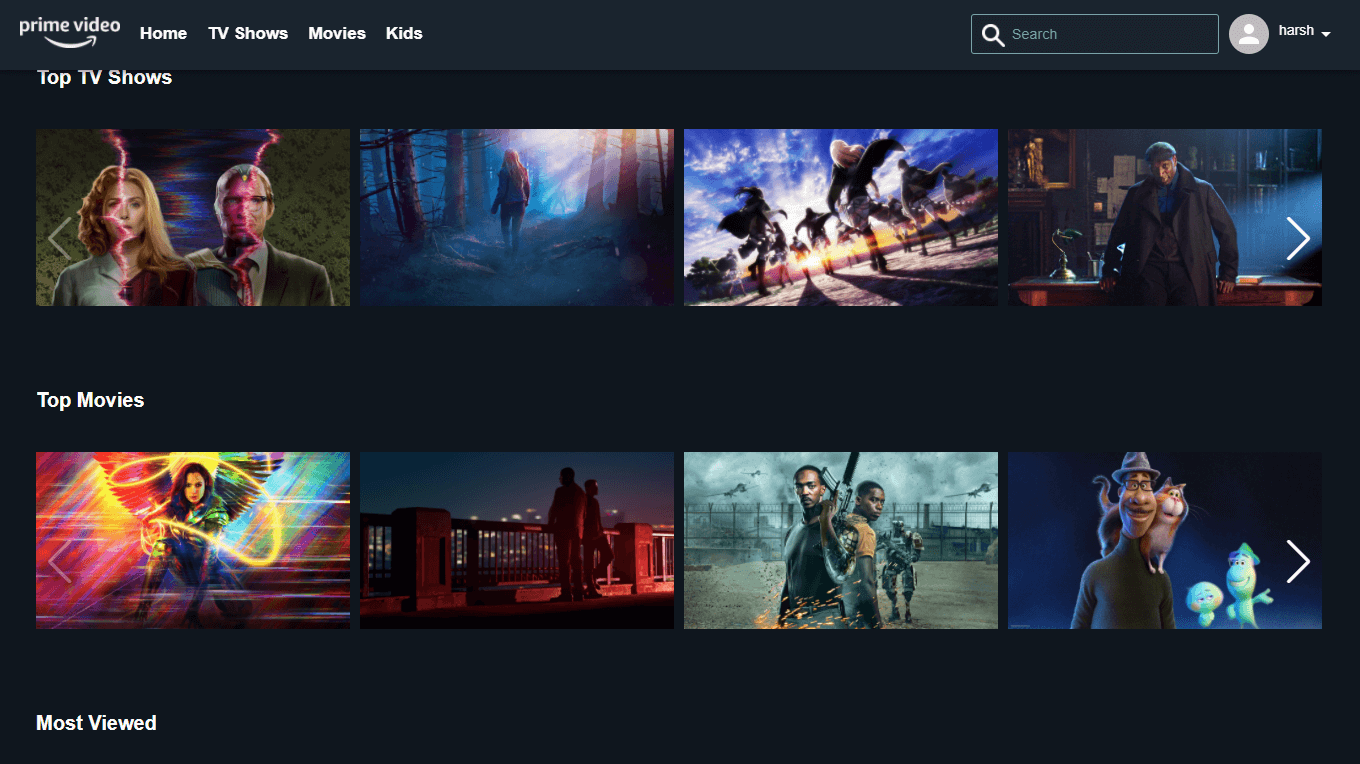Click the search magnifying glass icon

[x=992, y=35]
